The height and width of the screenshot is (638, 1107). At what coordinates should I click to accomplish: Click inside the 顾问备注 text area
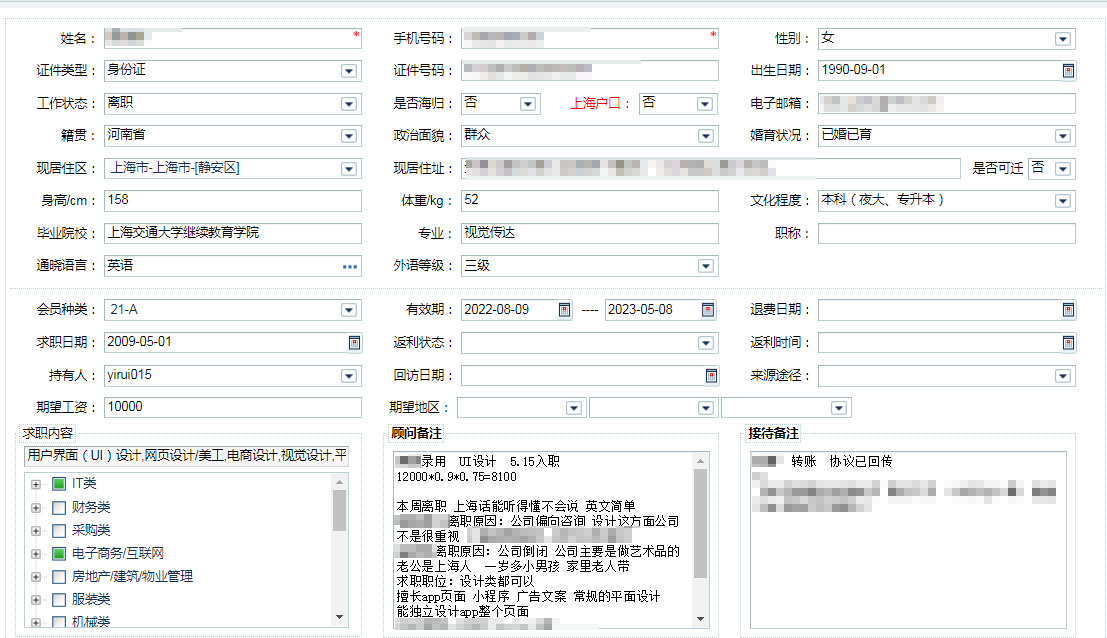point(544,540)
